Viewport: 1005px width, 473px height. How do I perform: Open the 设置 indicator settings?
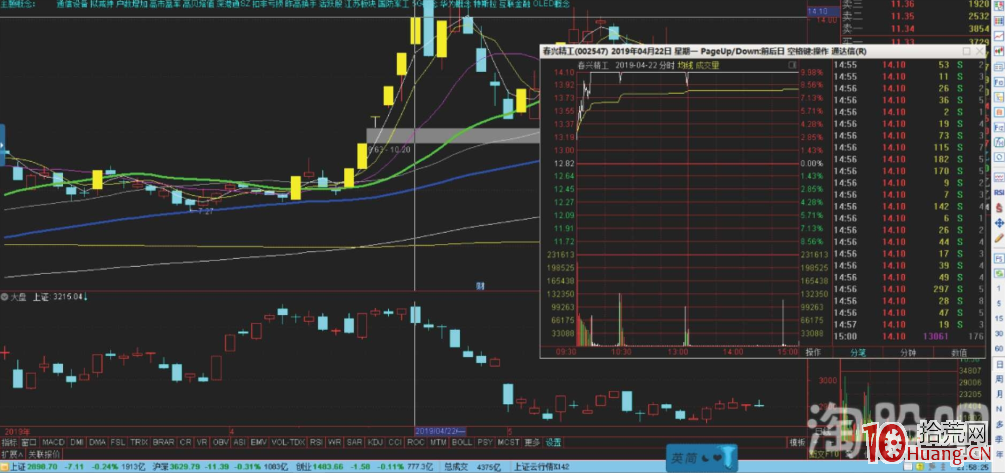[x=553, y=442]
